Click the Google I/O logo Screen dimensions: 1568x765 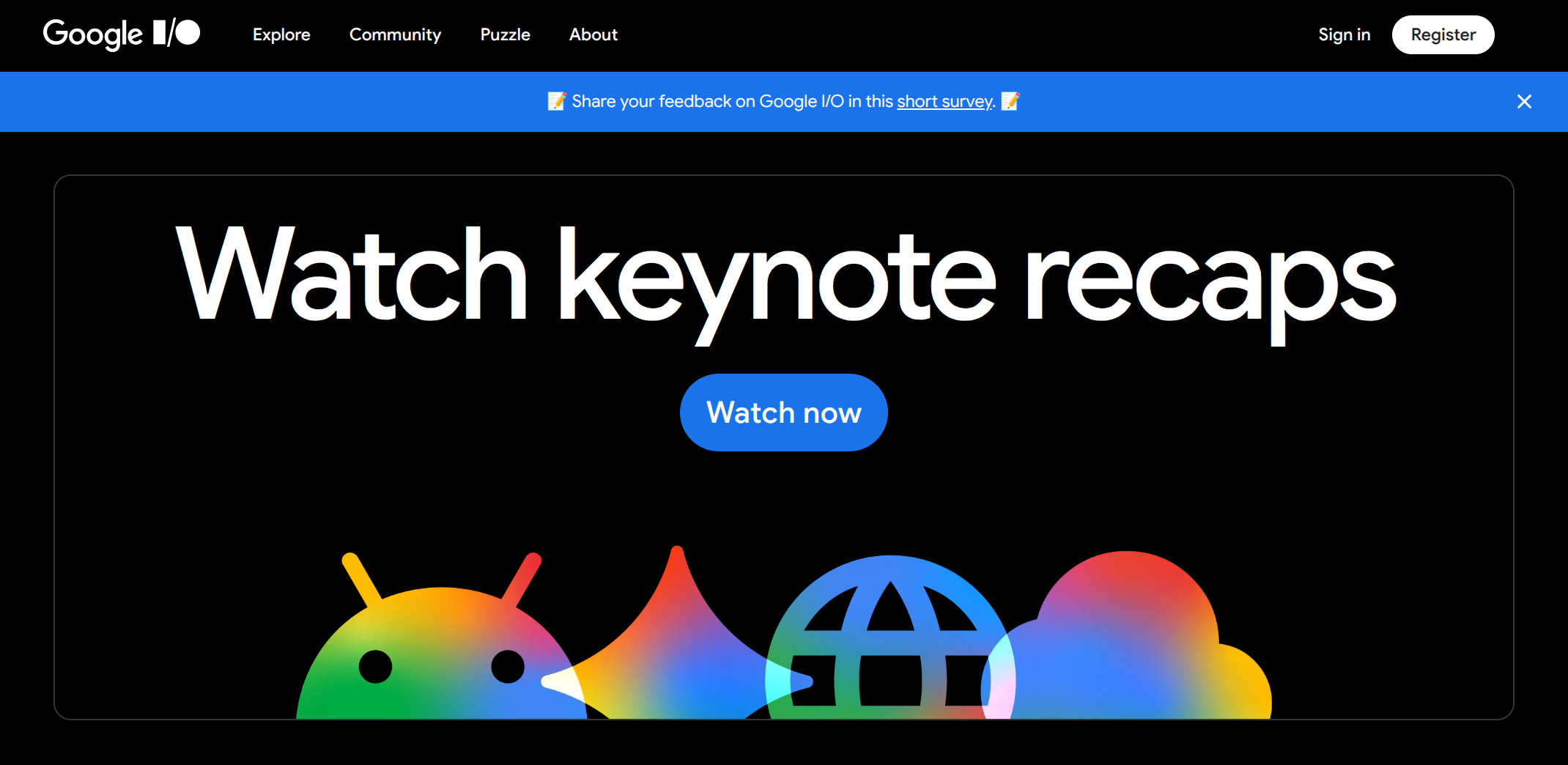[122, 34]
